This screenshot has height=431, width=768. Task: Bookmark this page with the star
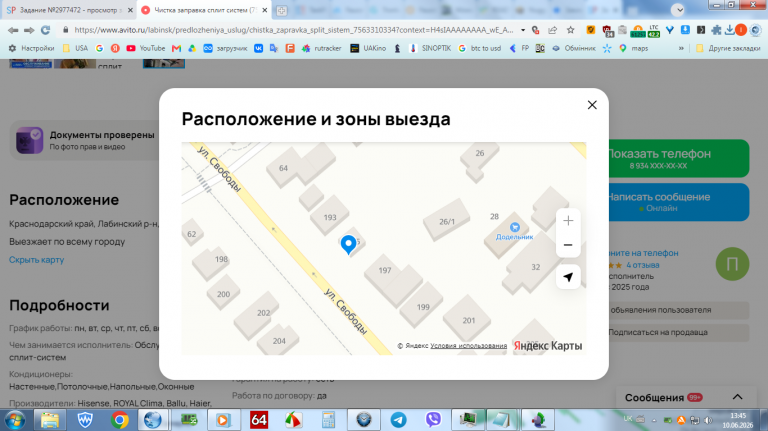(571, 30)
